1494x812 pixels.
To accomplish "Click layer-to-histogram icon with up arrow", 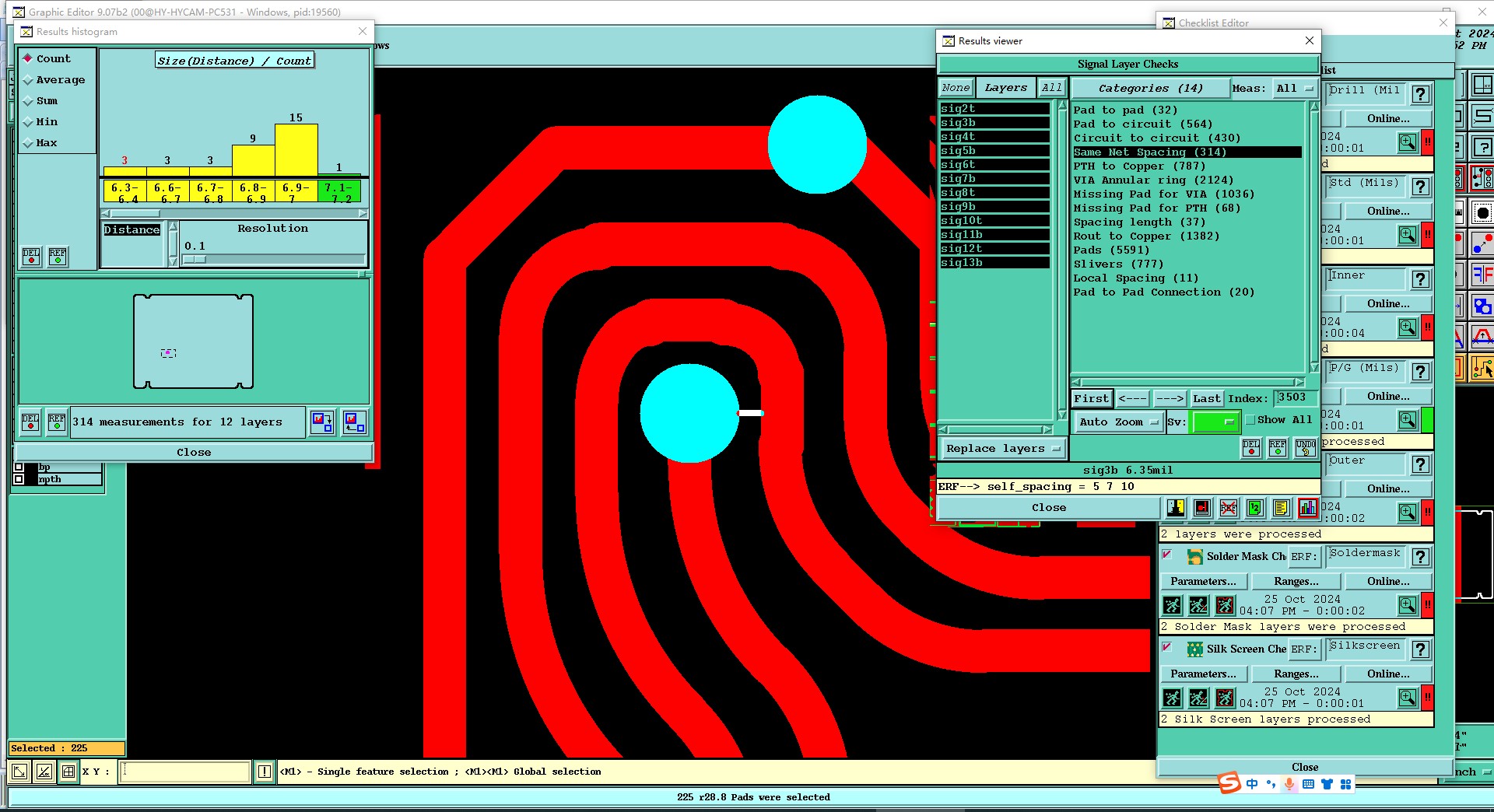I will coord(355,422).
